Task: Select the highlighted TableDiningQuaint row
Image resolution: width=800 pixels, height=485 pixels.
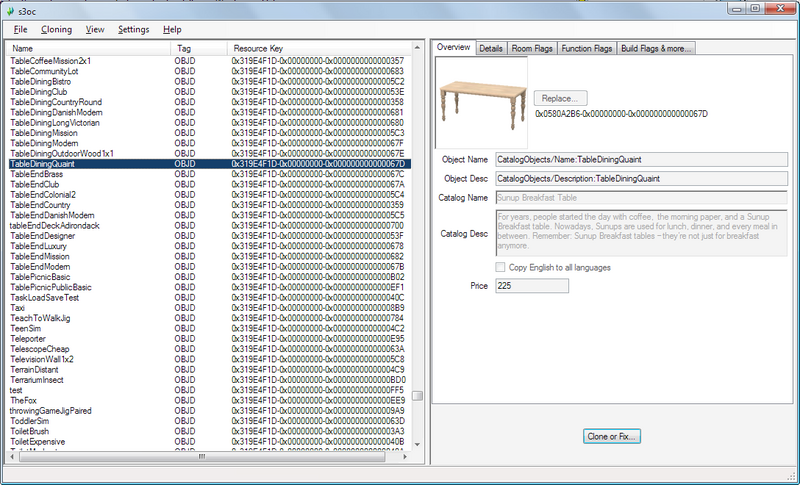Action: pos(210,164)
